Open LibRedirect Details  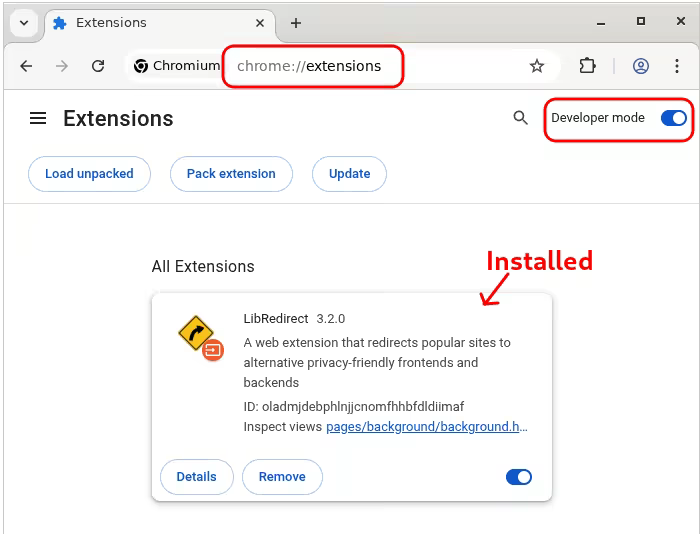(196, 477)
